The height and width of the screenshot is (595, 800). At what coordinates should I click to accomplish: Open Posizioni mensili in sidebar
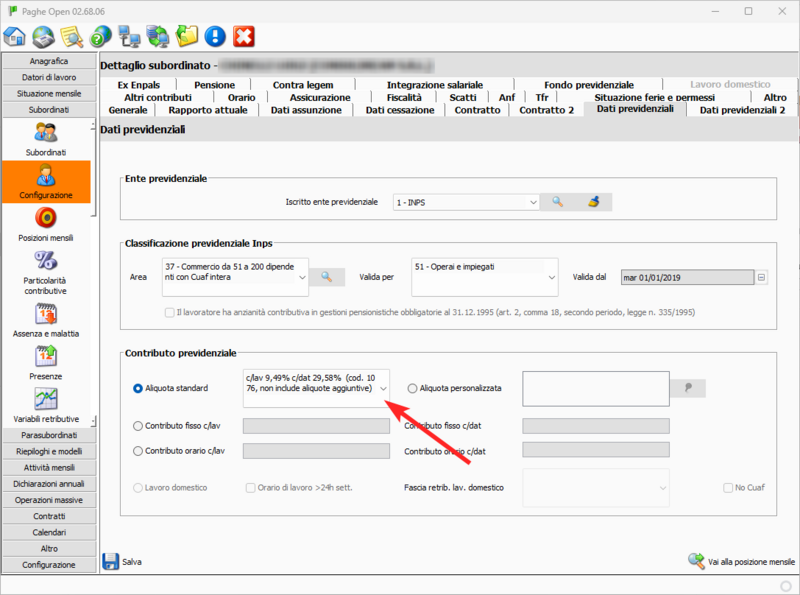pos(46,222)
